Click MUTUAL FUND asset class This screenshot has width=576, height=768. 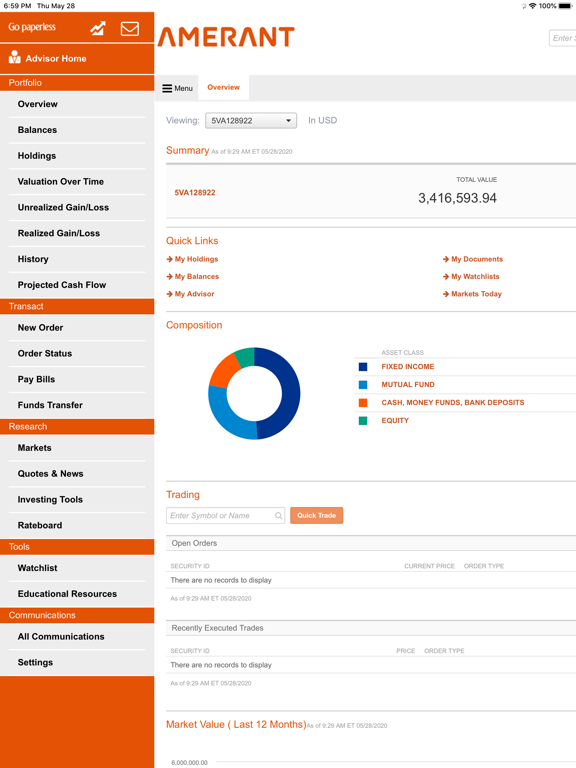point(408,385)
